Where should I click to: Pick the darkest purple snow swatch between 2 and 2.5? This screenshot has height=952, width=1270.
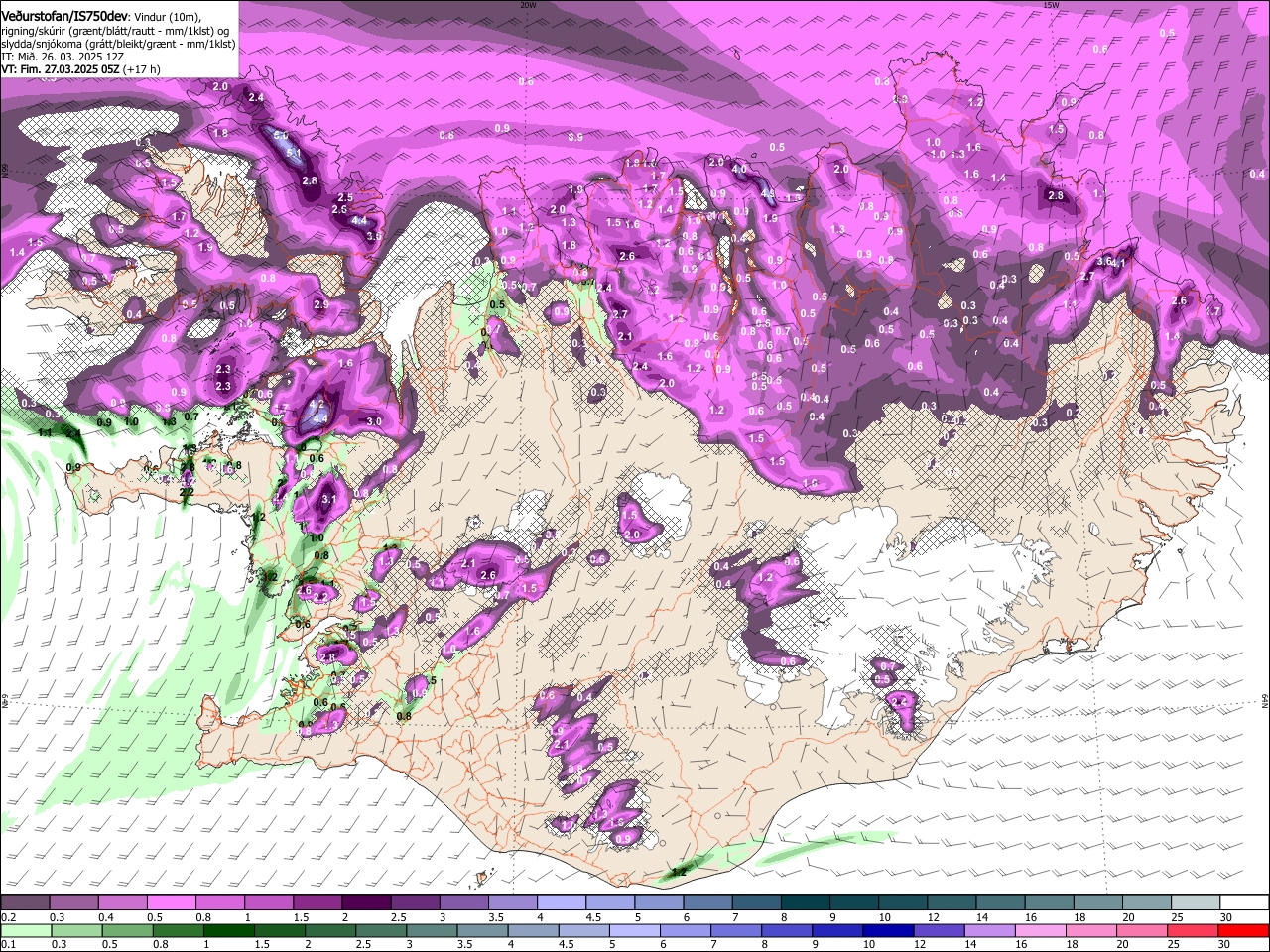[365, 903]
